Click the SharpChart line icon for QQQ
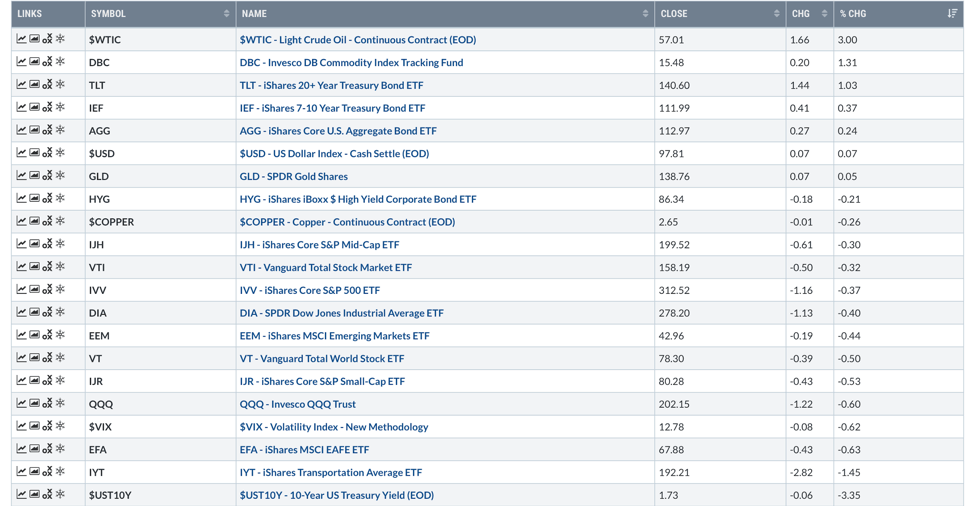This screenshot has width=974, height=506. pyautogui.click(x=21, y=404)
